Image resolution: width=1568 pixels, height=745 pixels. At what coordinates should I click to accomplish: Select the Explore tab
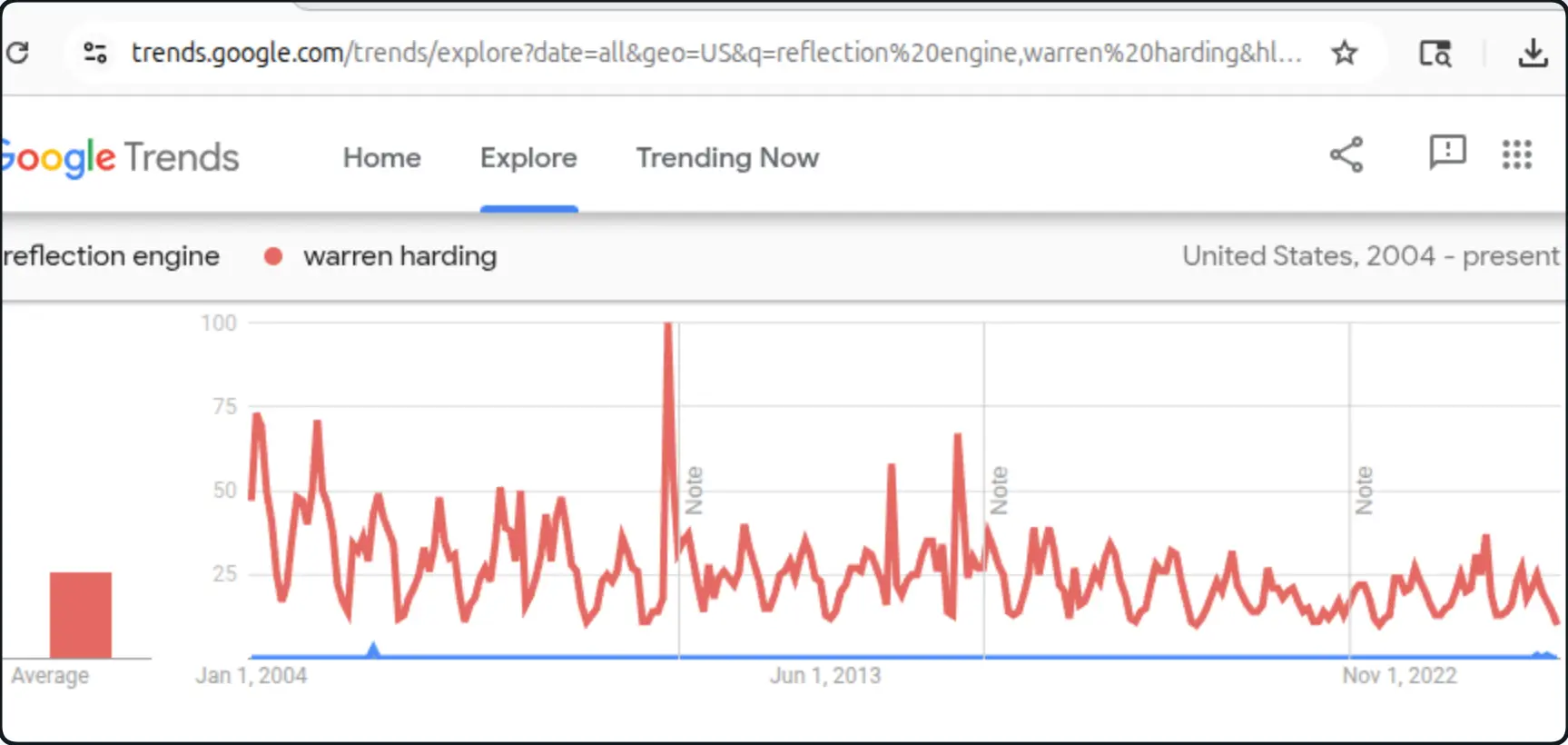pos(528,158)
